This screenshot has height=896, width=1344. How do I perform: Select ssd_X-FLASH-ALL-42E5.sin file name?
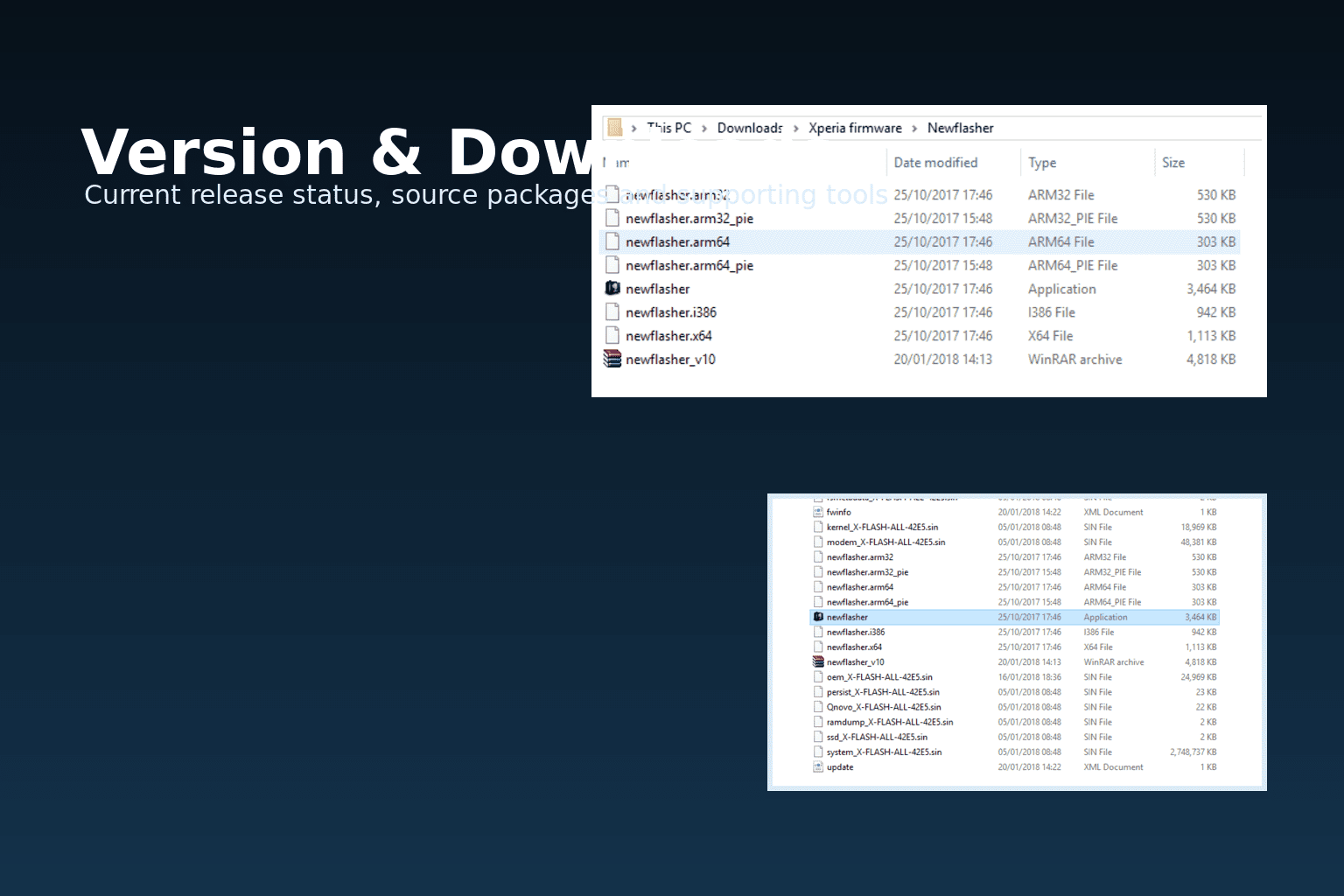(877, 738)
